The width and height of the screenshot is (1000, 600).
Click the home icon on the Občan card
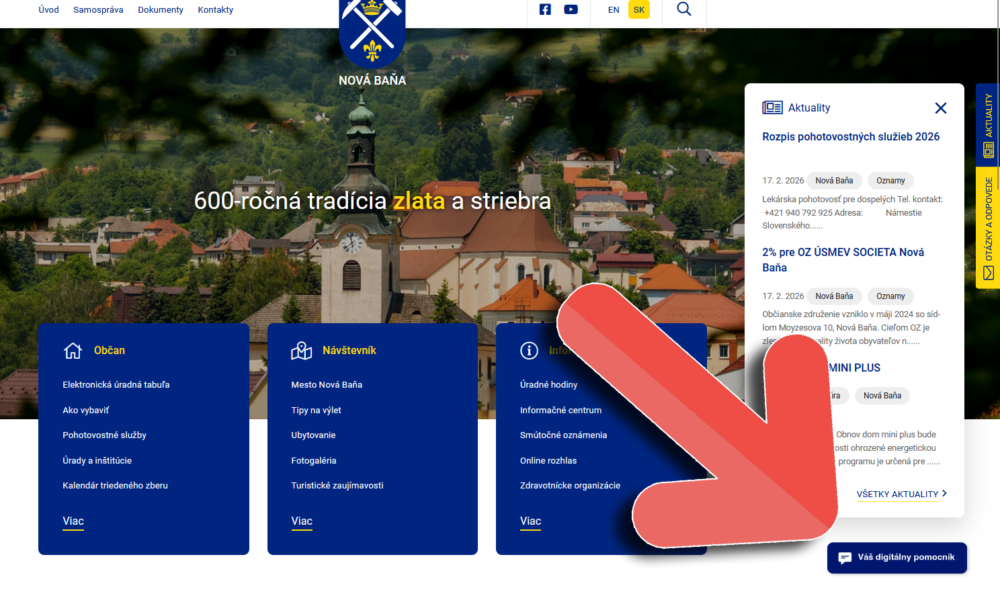[x=71, y=350]
